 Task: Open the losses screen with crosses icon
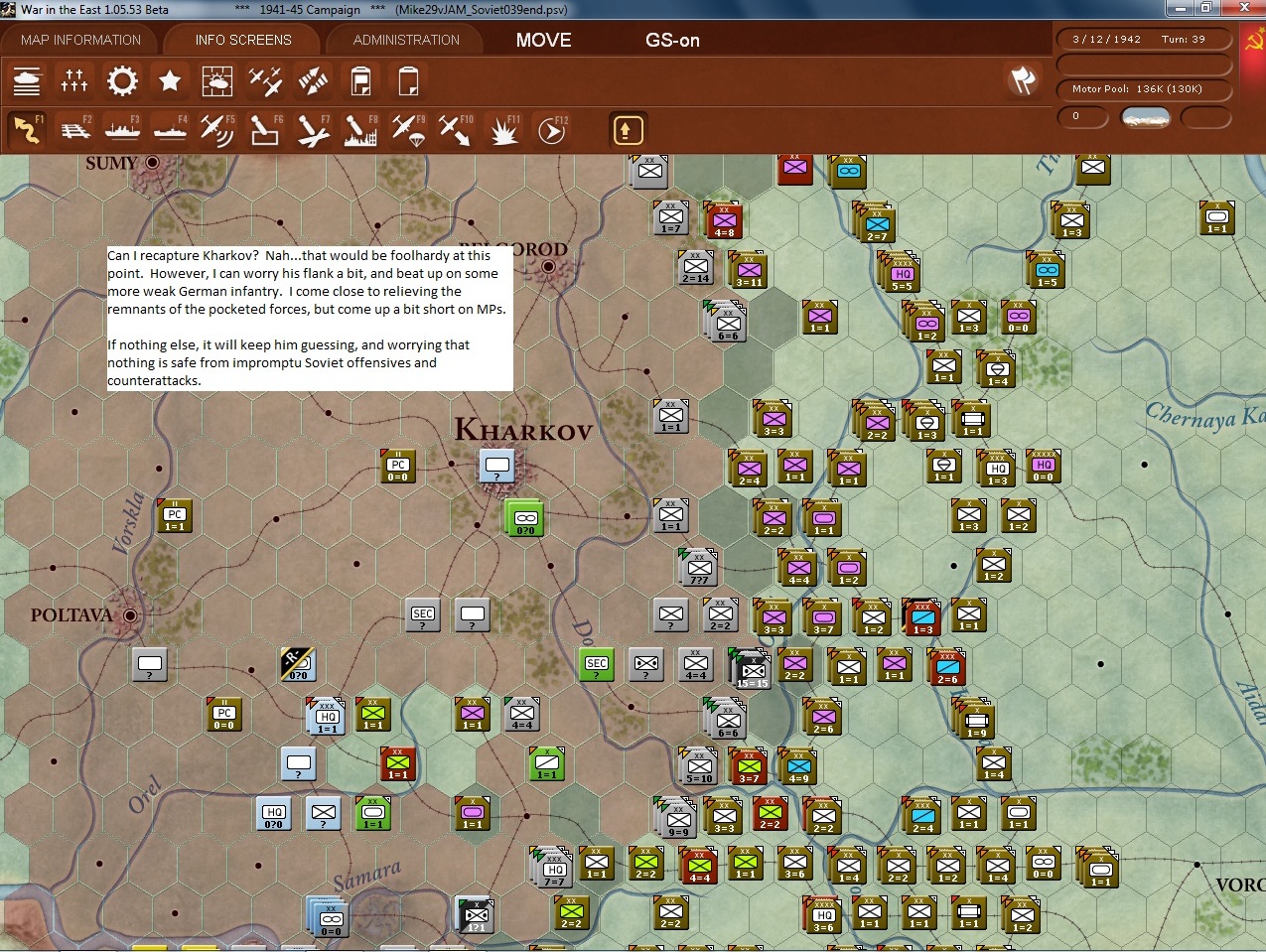74,81
